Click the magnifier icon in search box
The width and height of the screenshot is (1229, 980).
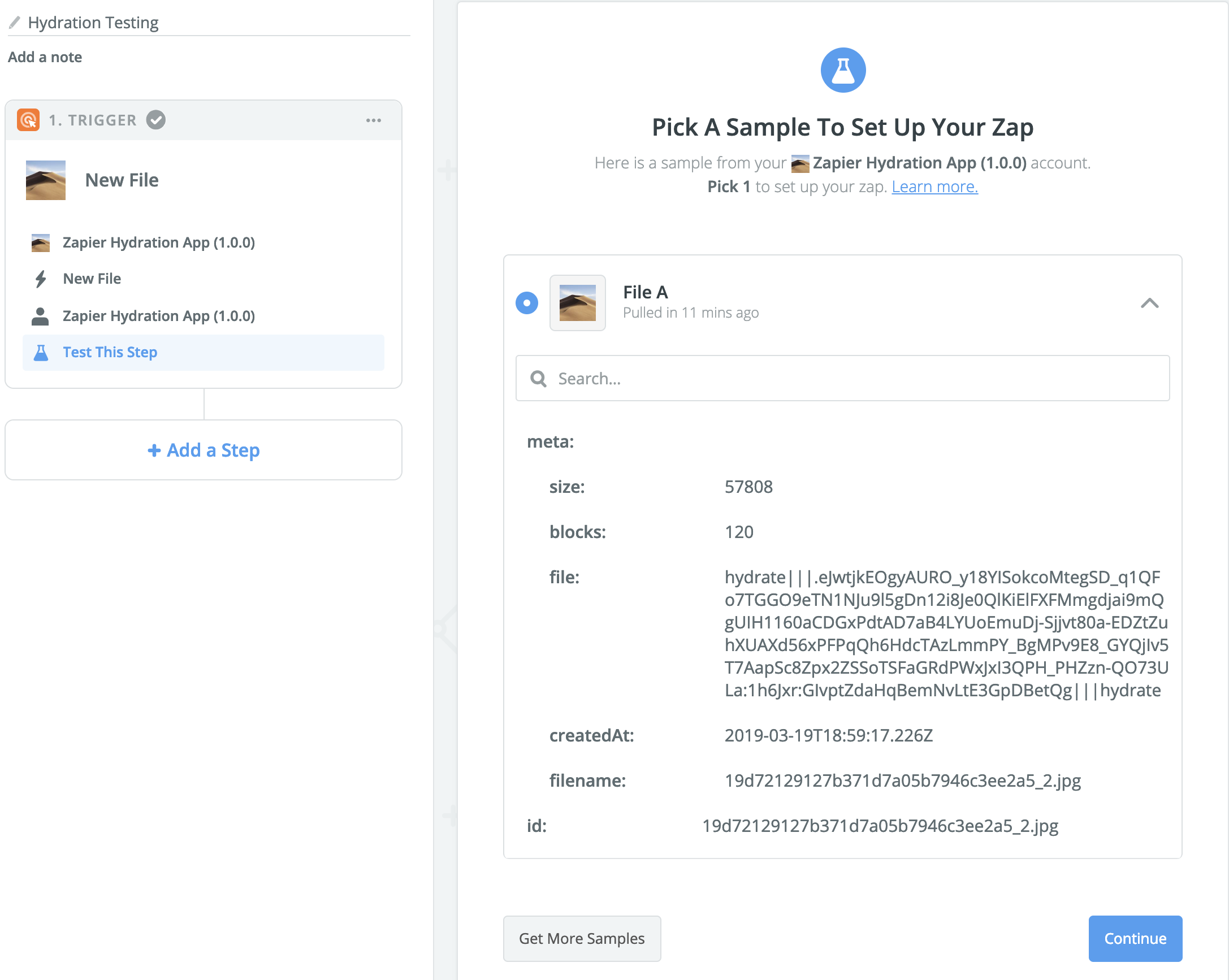tap(538, 379)
